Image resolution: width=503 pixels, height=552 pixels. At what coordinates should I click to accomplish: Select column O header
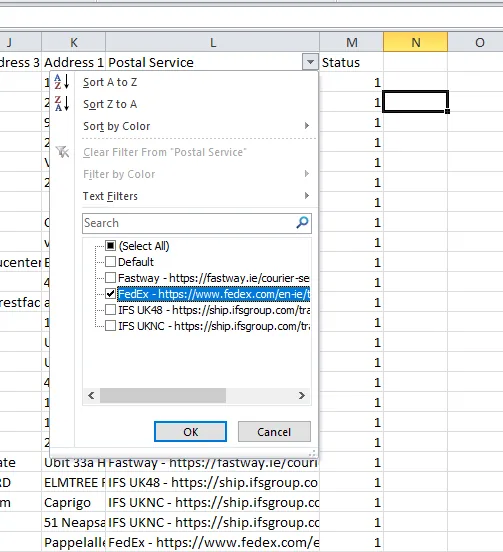476,42
